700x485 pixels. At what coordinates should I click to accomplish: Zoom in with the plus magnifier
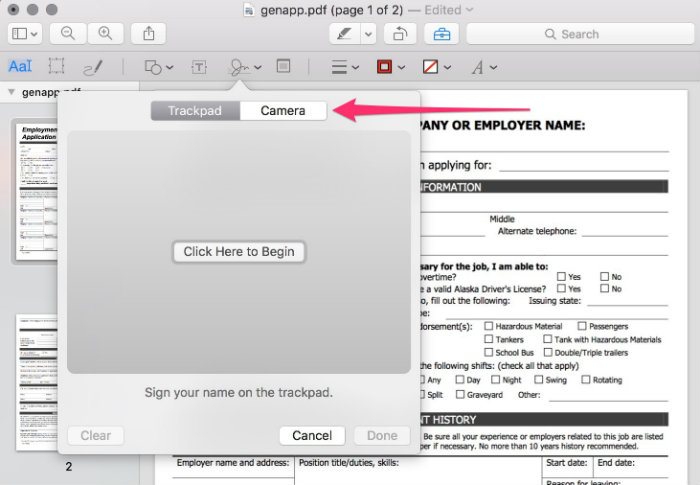(x=105, y=33)
